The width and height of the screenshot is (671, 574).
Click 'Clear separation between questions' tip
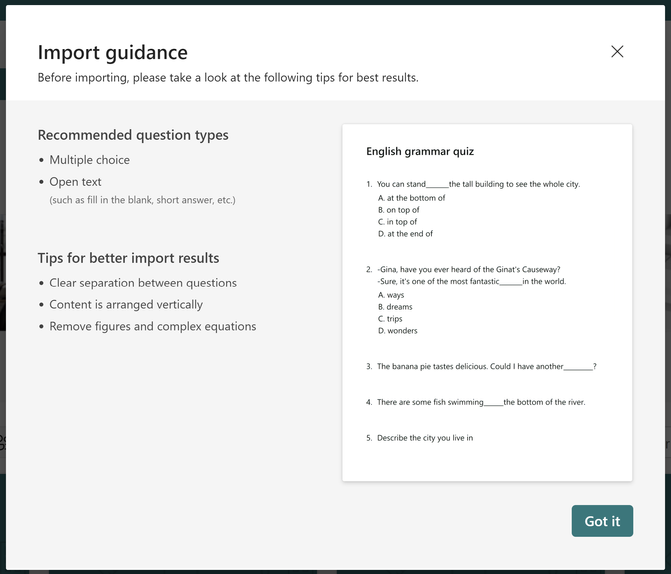coord(143,283)
